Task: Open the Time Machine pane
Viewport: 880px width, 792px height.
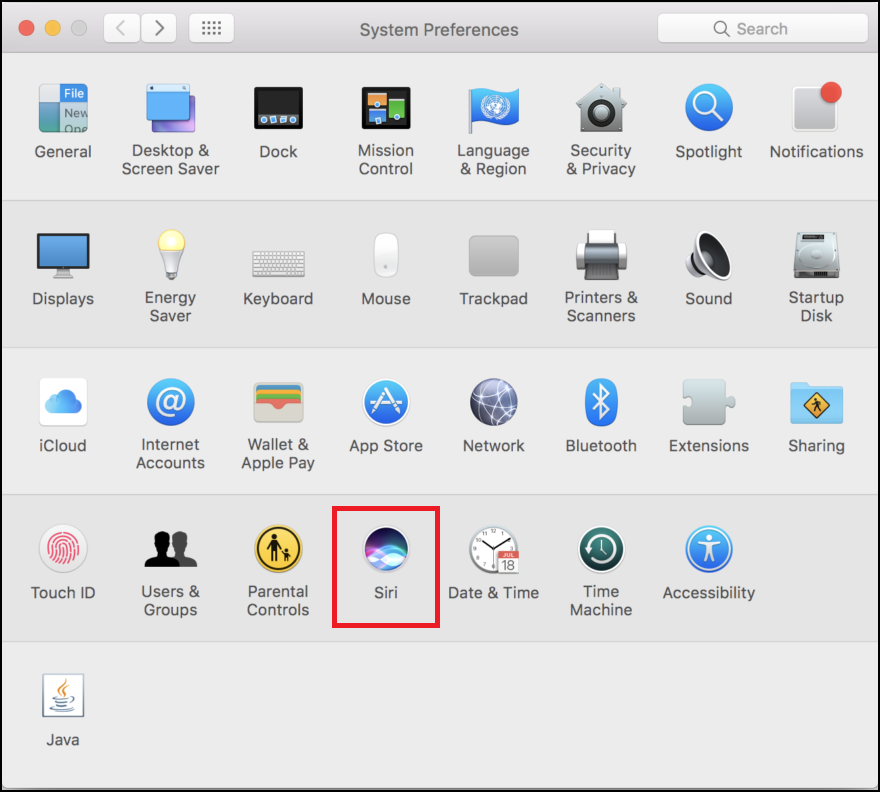Action: tap(601, 550)
